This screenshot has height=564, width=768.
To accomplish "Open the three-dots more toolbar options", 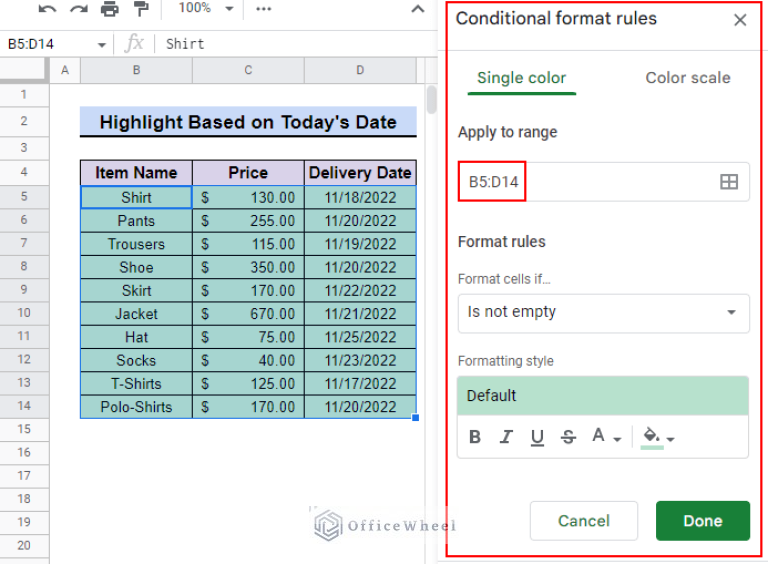I will (264, 9).
